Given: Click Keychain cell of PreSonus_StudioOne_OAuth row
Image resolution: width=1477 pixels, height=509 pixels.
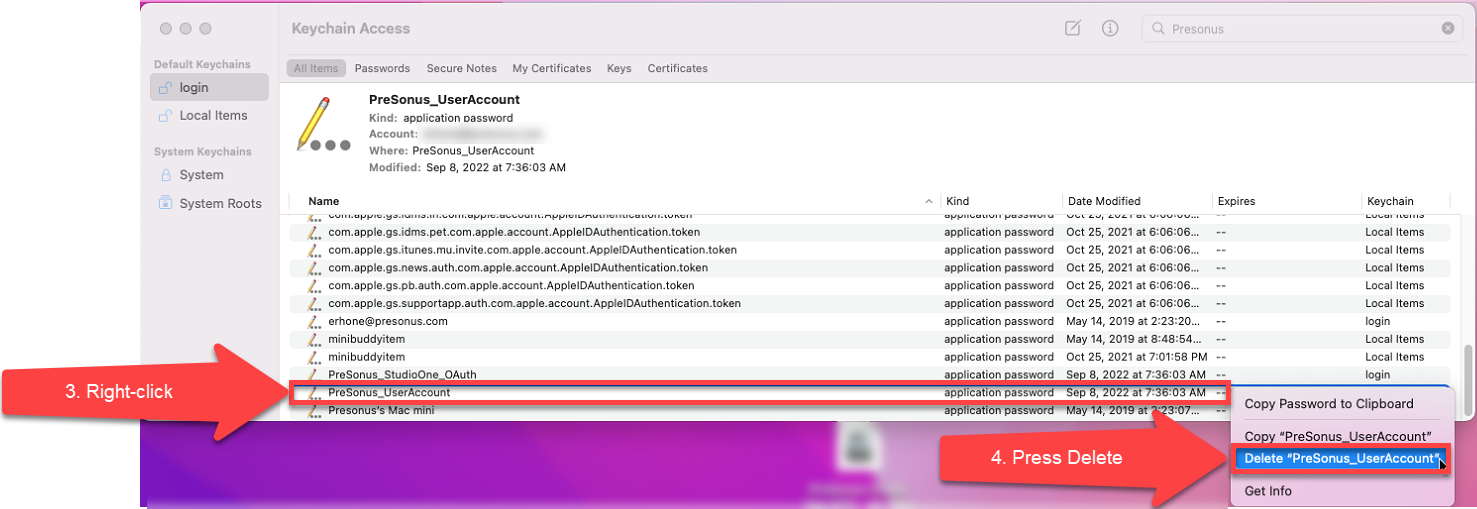Looking at the screenshot, I should point(1378,375).
